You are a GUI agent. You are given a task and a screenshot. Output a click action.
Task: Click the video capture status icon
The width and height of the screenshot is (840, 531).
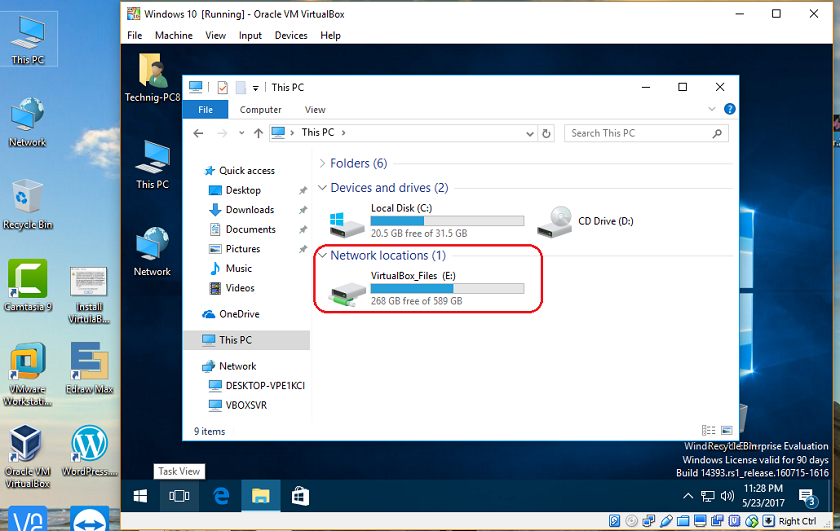tap(717, 521)
